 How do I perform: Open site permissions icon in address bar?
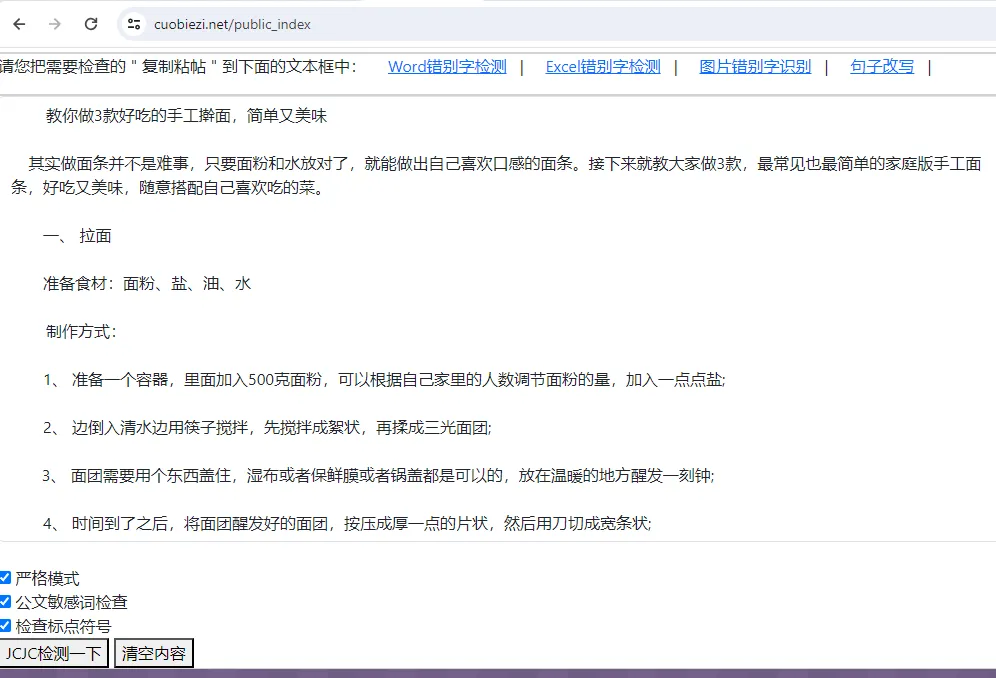[x=134, y=22]
